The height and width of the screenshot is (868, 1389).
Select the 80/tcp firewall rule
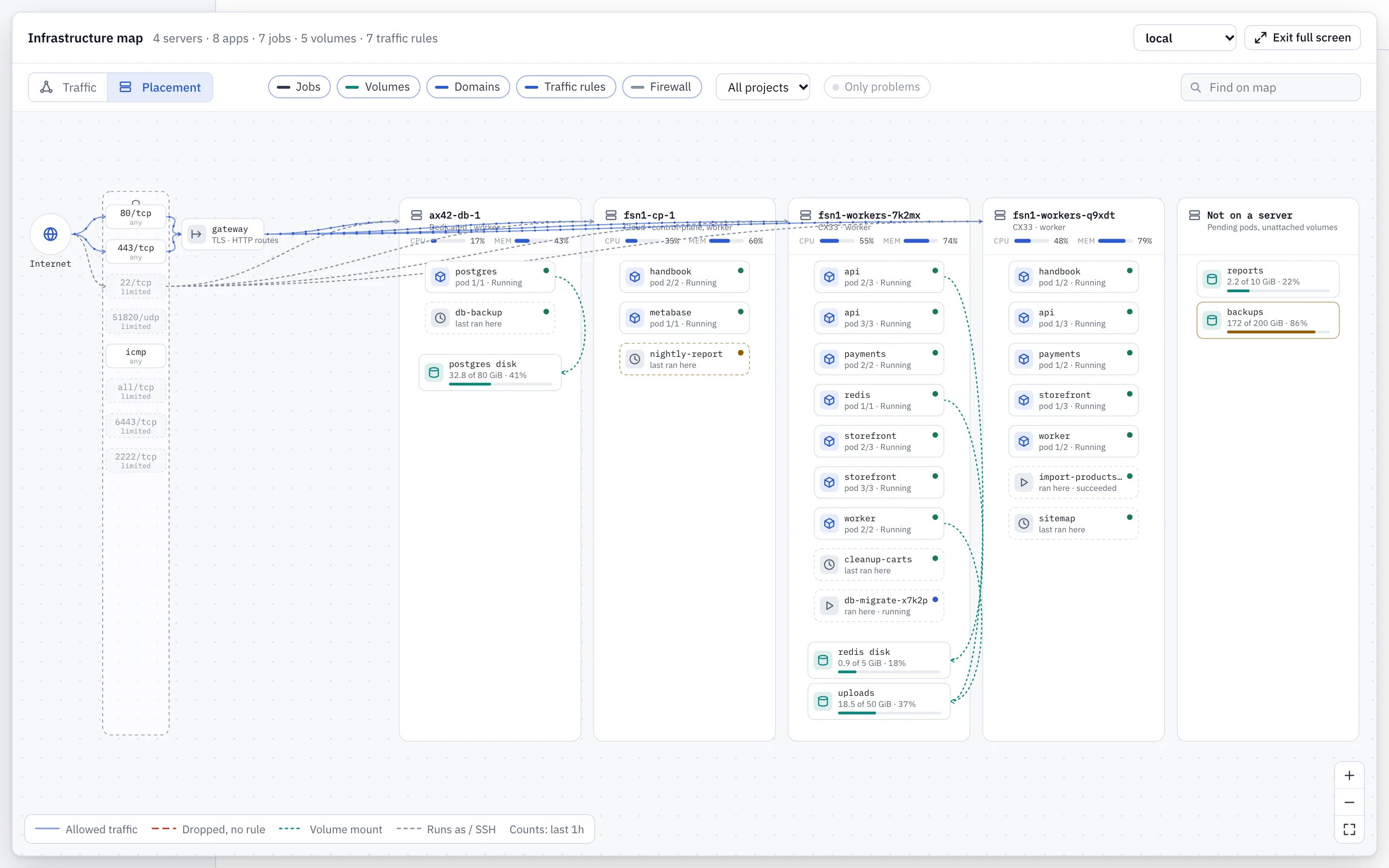(136, 217)
